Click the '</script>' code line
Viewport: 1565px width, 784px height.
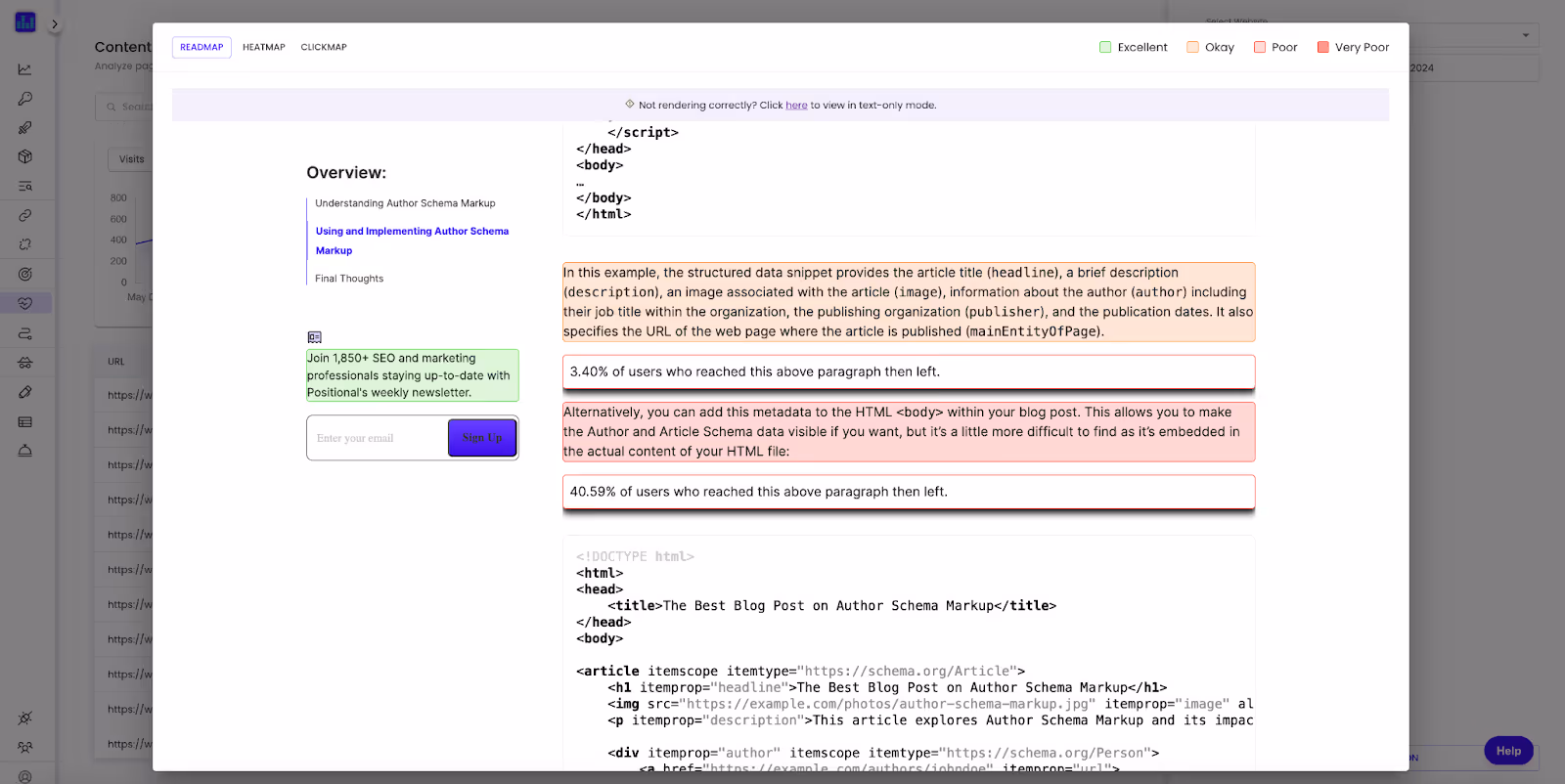643,133
